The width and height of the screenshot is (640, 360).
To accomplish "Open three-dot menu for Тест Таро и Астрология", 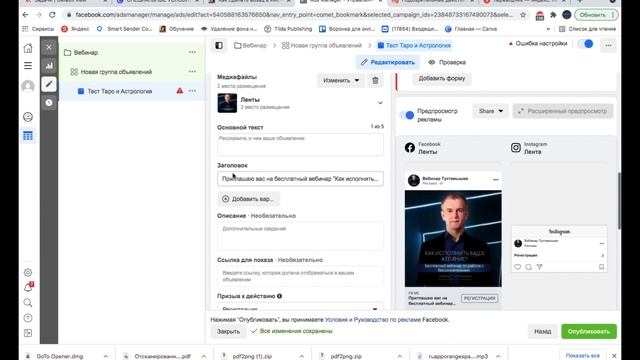I will pos(192,91).
